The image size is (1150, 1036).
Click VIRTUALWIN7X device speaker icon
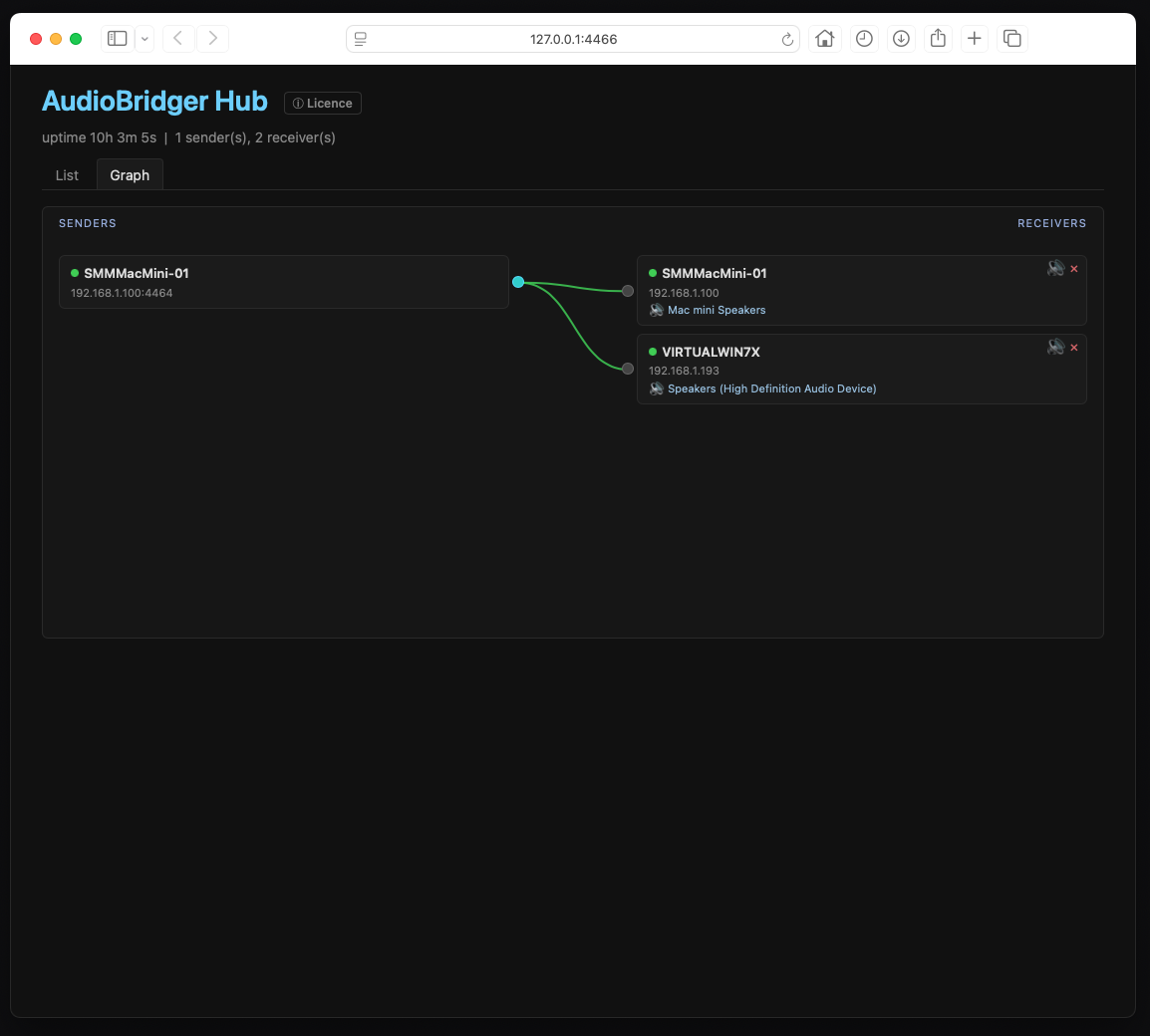657,388
